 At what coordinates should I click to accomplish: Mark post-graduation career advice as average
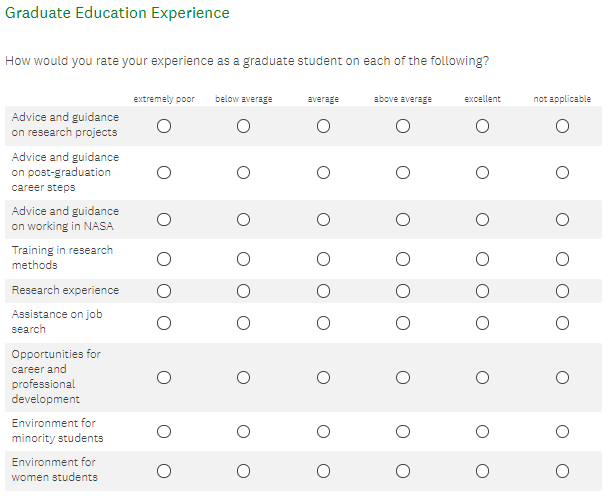click(323, 173)
